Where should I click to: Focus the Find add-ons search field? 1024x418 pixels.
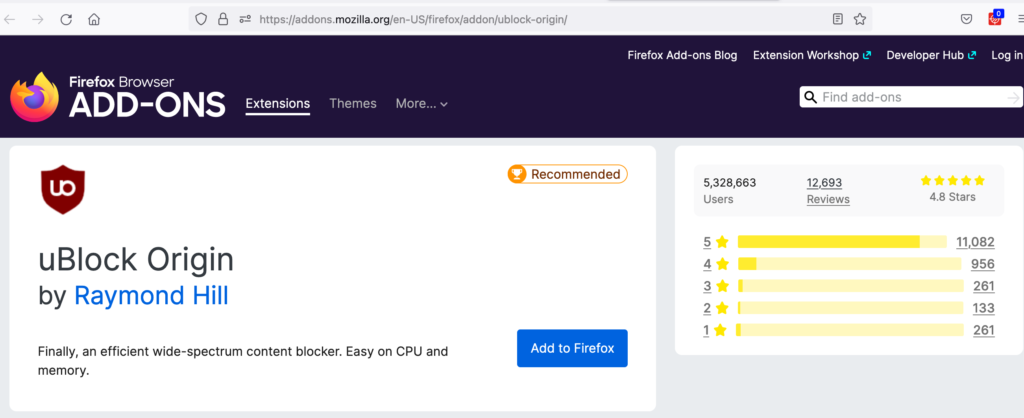click(911, 97)
